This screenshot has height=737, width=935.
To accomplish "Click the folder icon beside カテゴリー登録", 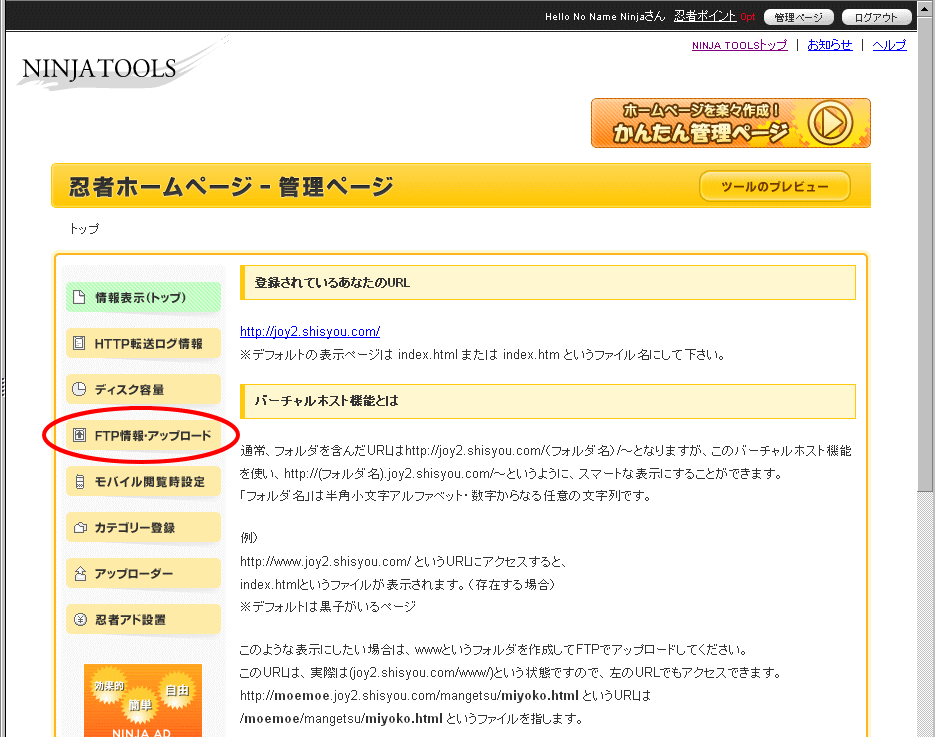I will 80,527.
